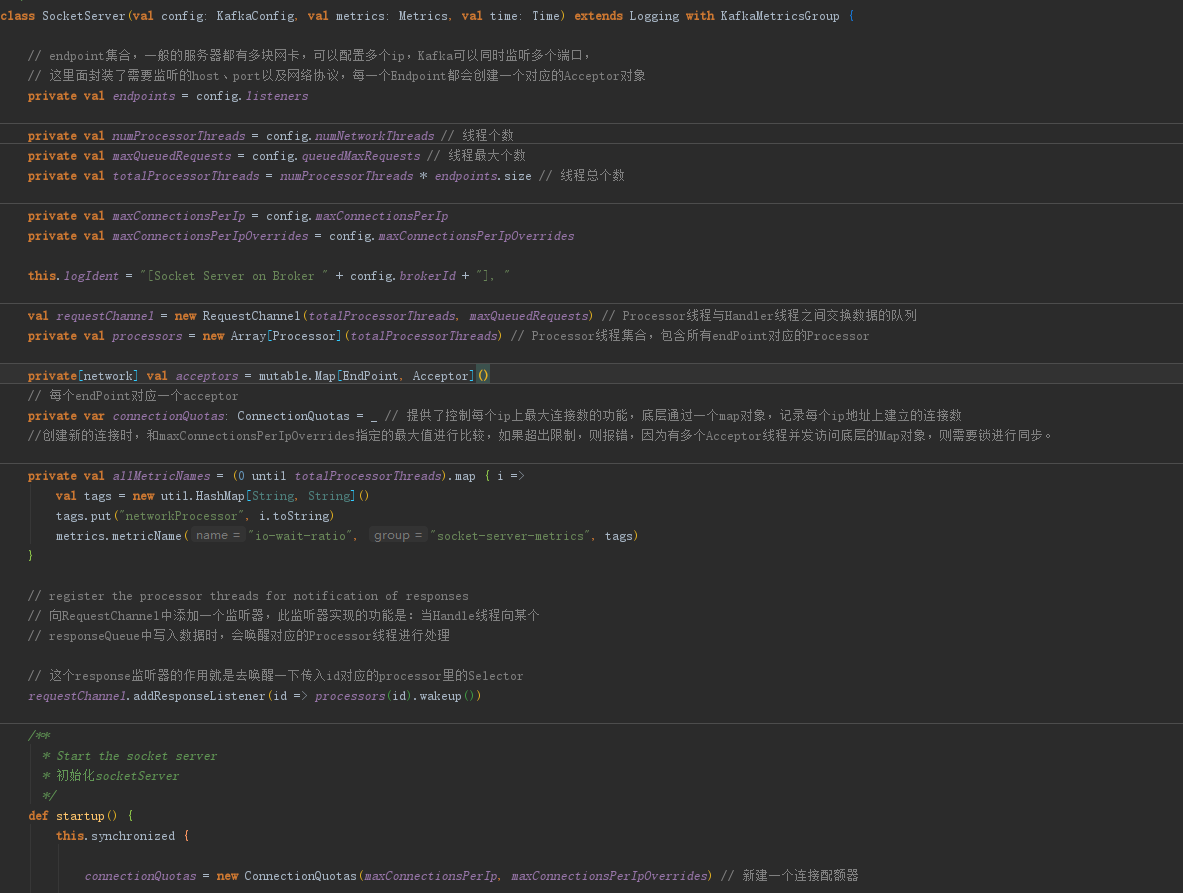
Task: Click the "name =" parameter hint
Action: click(x=218, y=536)
